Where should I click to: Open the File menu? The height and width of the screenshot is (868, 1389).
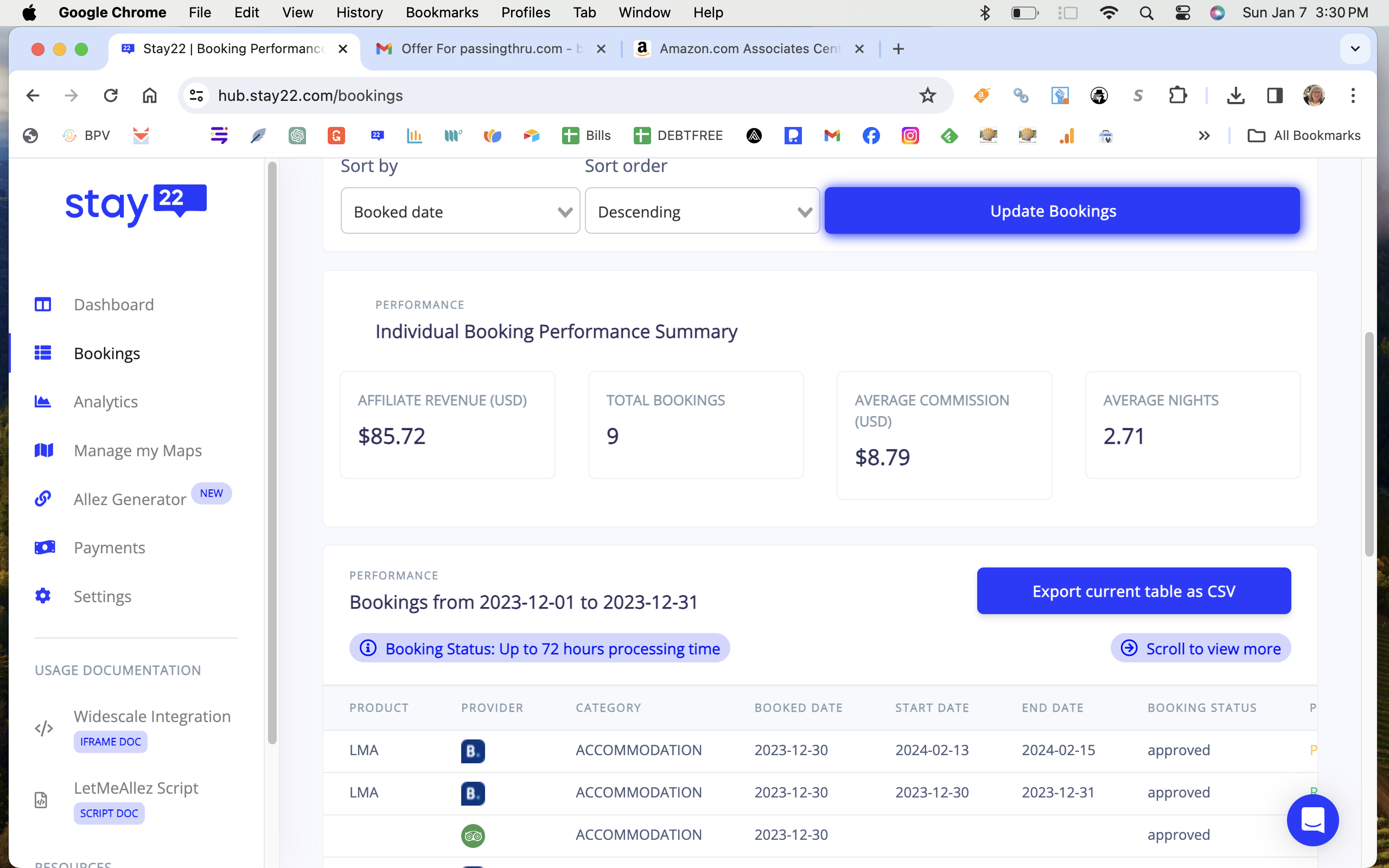click(200, 12)
